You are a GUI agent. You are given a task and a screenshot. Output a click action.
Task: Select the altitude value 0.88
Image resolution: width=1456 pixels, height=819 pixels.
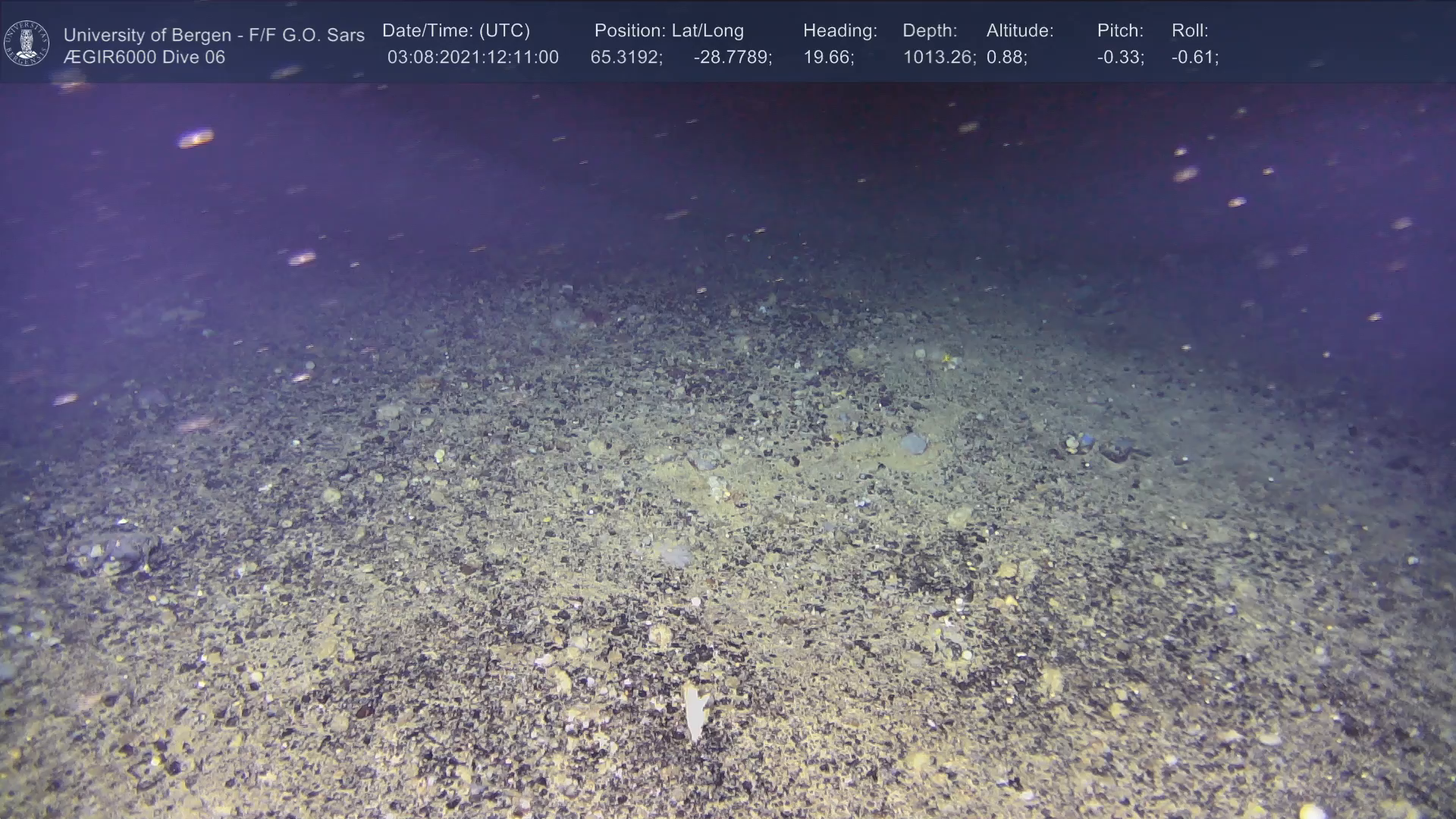pos(1006,58)
